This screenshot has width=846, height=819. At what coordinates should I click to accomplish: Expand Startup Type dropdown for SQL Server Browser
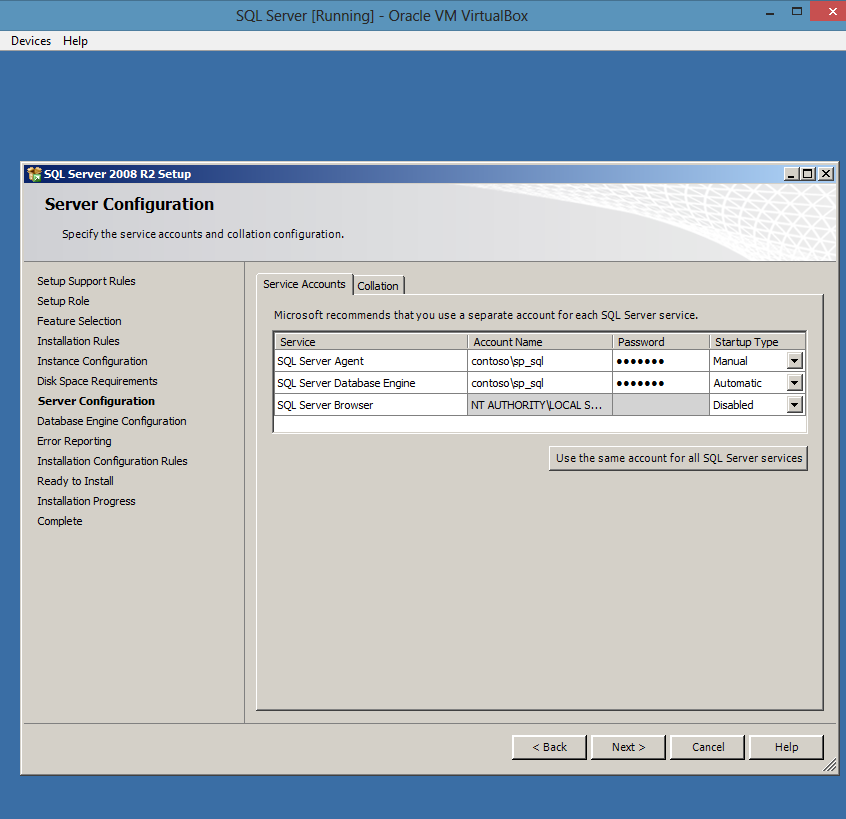pos(795,404)
